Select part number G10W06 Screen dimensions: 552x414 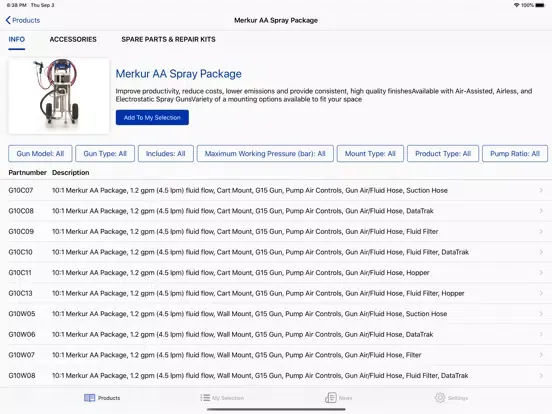pyautogui.click(x=22, y=334)
